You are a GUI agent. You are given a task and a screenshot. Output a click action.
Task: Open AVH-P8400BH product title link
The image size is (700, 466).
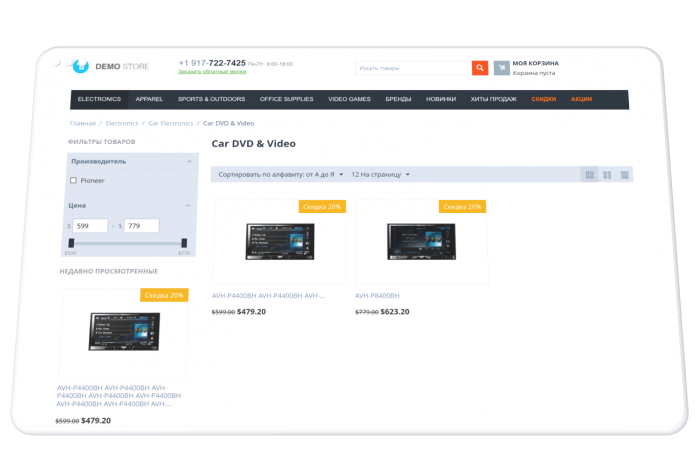[x=377, y=295]
